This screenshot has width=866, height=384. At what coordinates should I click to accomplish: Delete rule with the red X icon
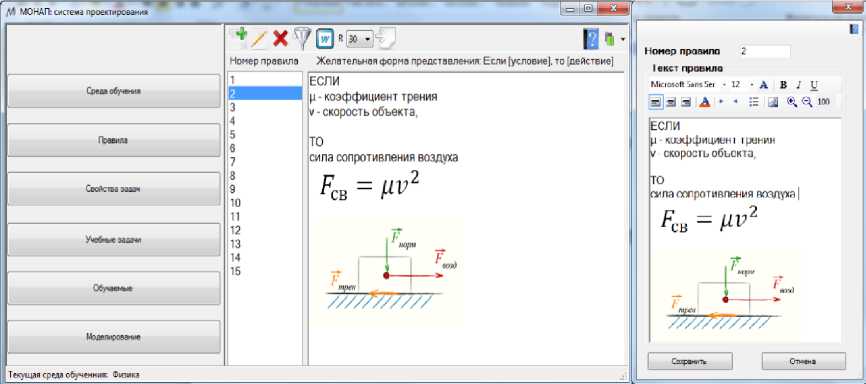click(281, 39)
